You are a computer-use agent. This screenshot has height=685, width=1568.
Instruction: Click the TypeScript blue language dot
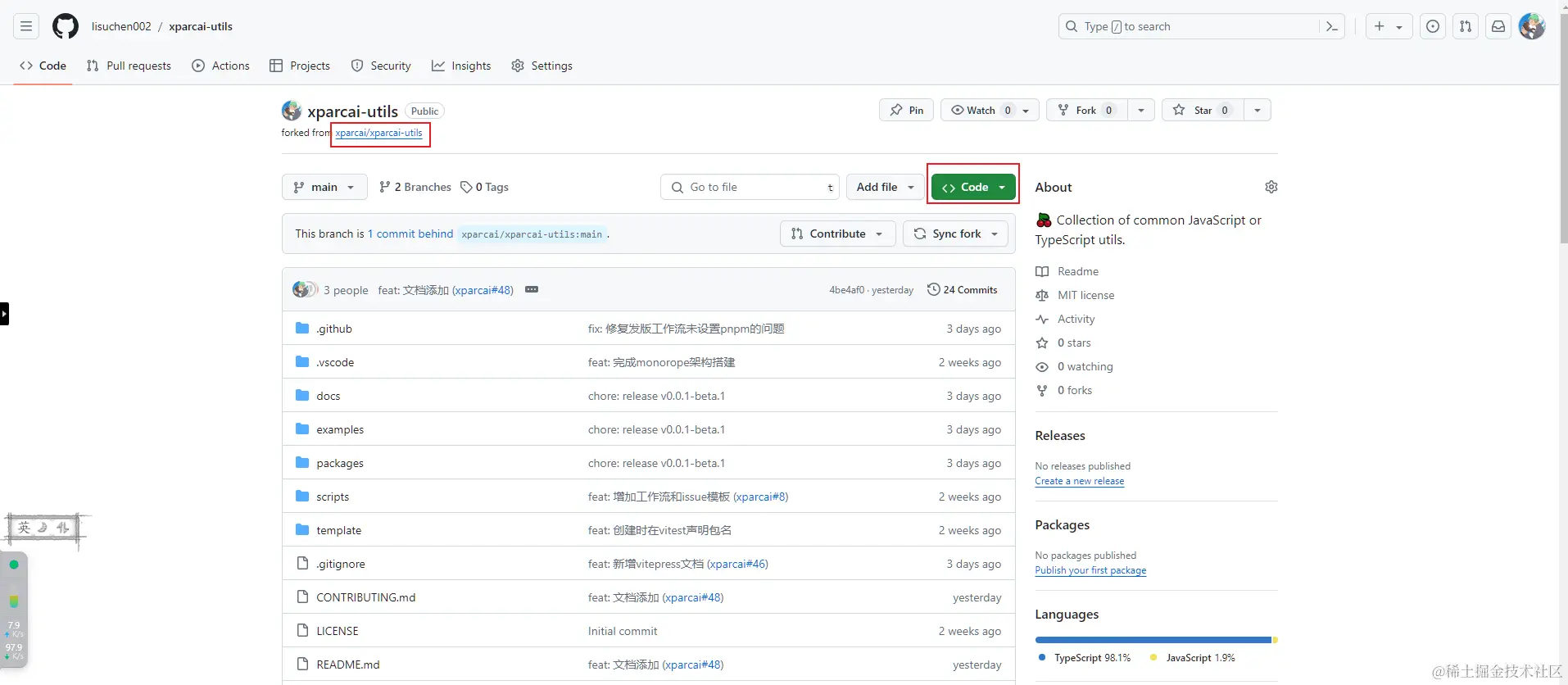[1041, 657]
